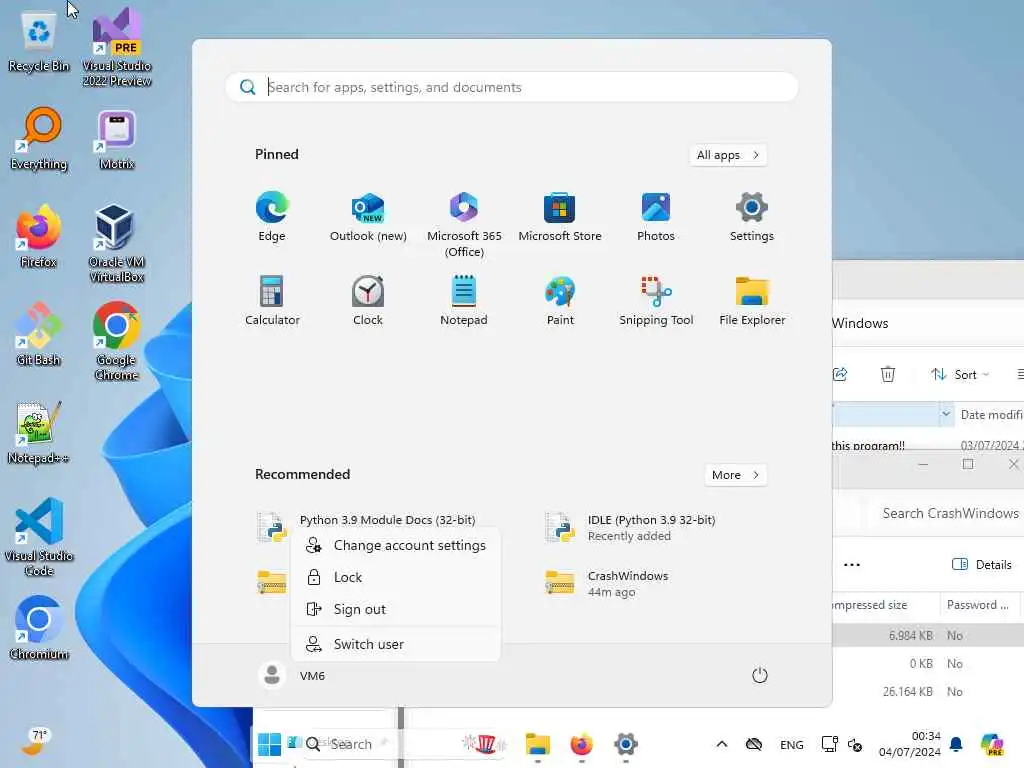Select the row with 6.984 KB size

[928, 635]
